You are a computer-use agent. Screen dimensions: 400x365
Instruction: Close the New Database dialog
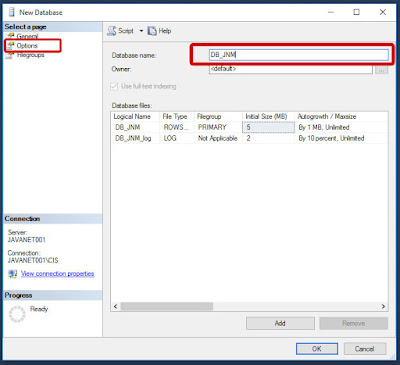(x=383, y=12)
